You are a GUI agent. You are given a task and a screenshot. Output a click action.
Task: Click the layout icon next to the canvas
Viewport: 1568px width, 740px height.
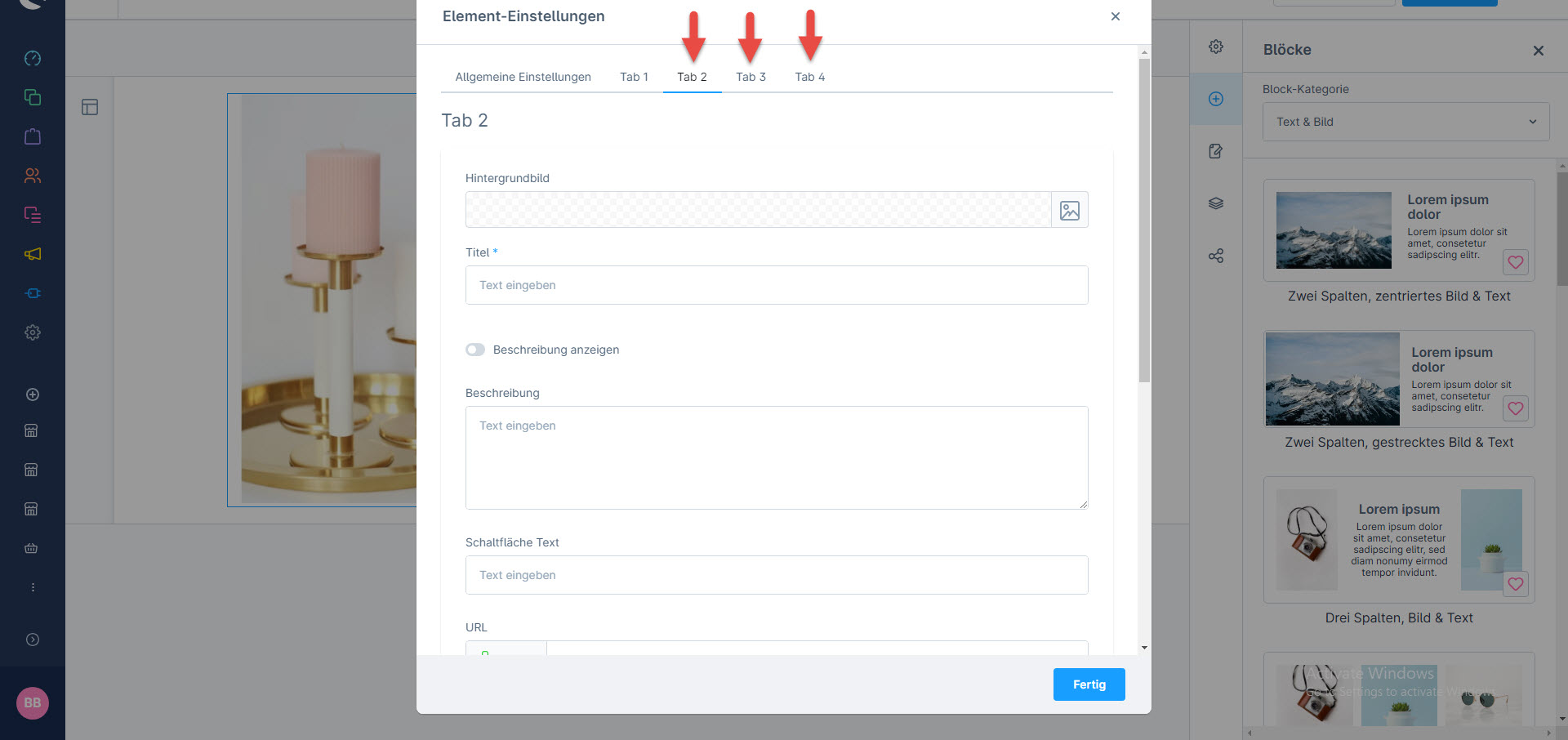(x=90, y=107)
